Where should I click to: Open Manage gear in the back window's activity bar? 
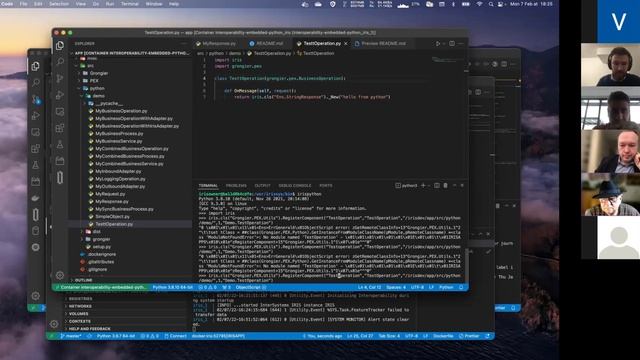tap(36, 296)
